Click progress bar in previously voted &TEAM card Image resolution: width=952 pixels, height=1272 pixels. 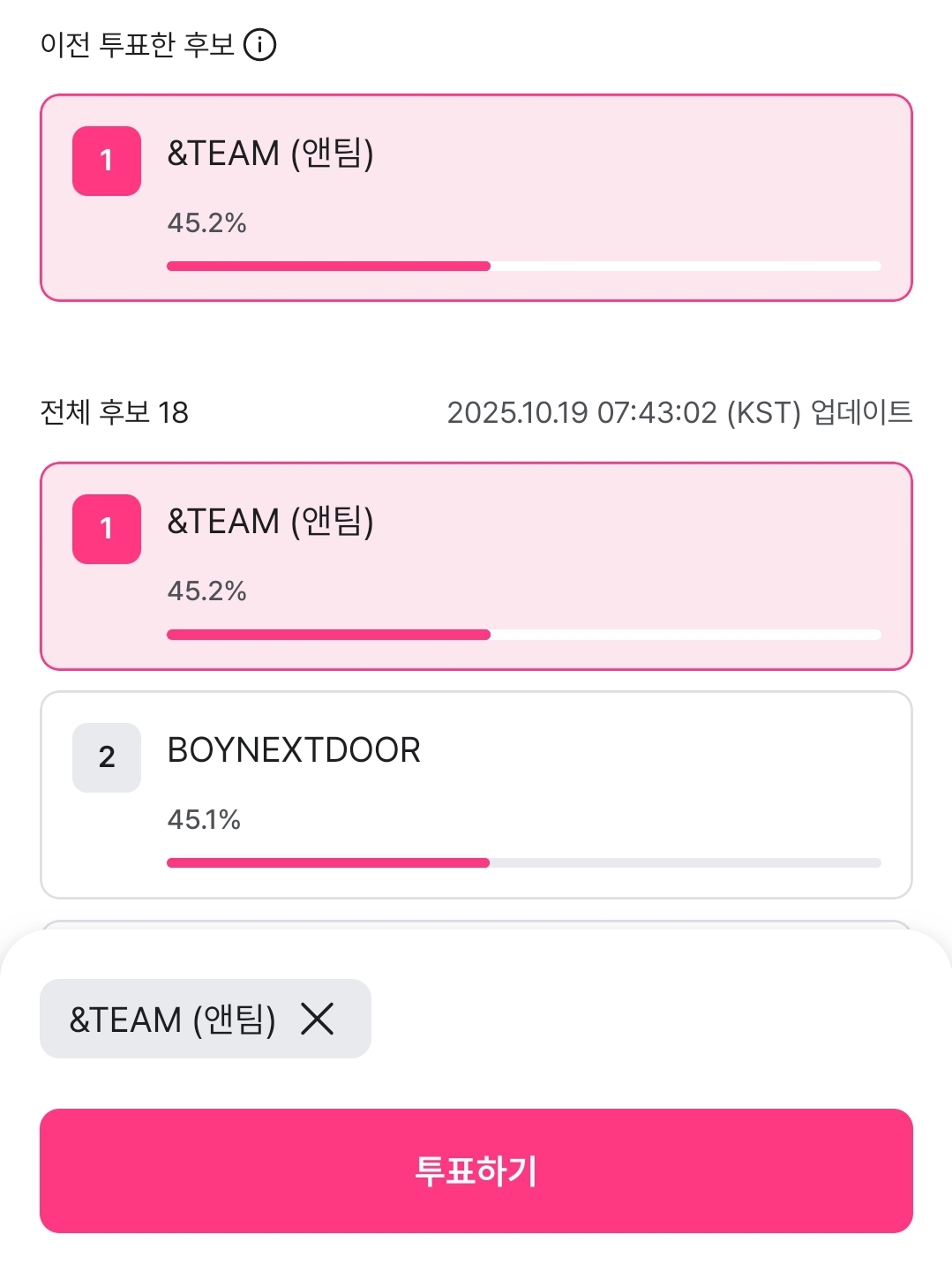[328, 266]
